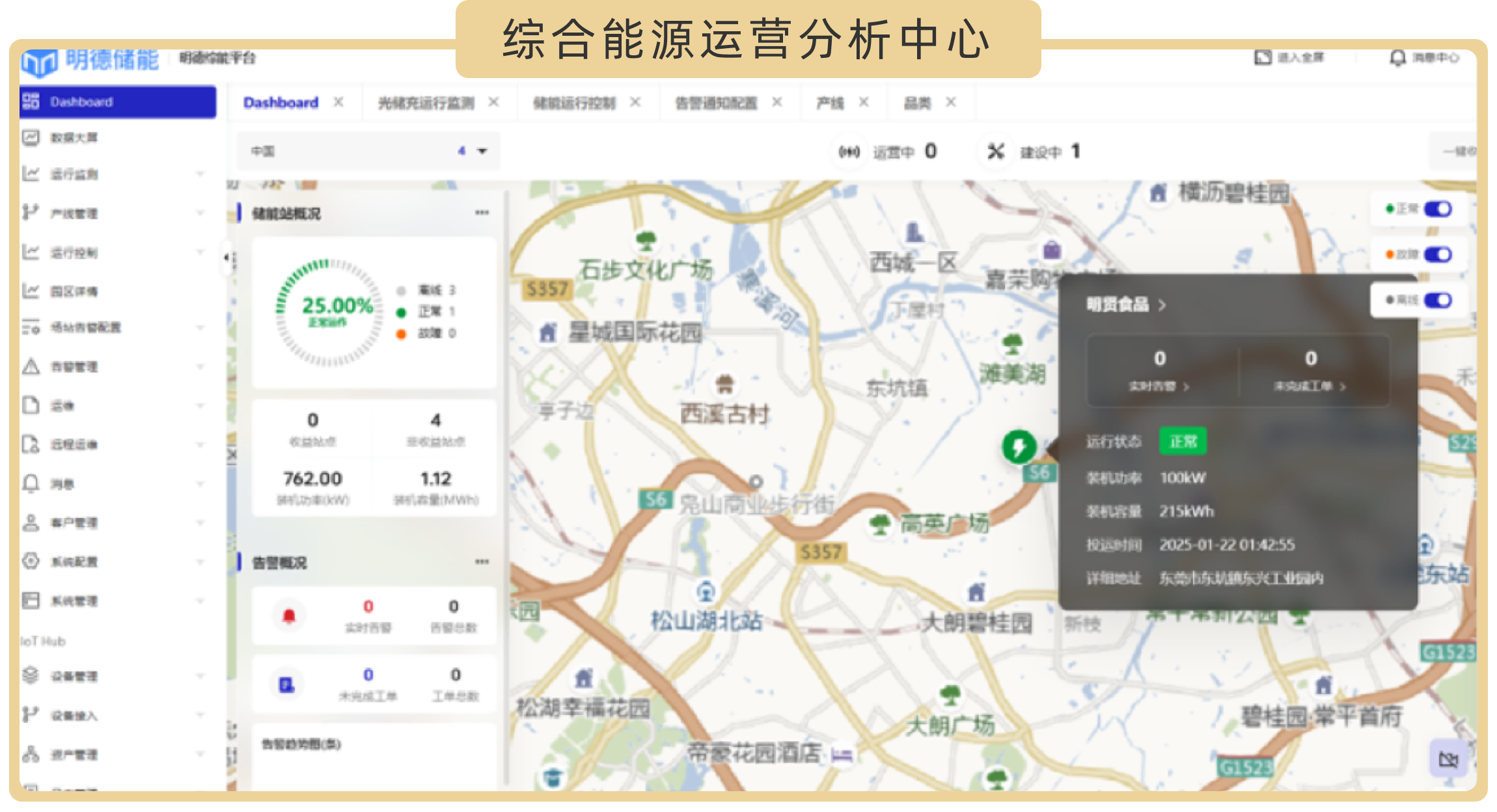Click the camera-off icon at map corner
The height and width of the screenshot is (812, 1497).
[x=1448, y=759]
